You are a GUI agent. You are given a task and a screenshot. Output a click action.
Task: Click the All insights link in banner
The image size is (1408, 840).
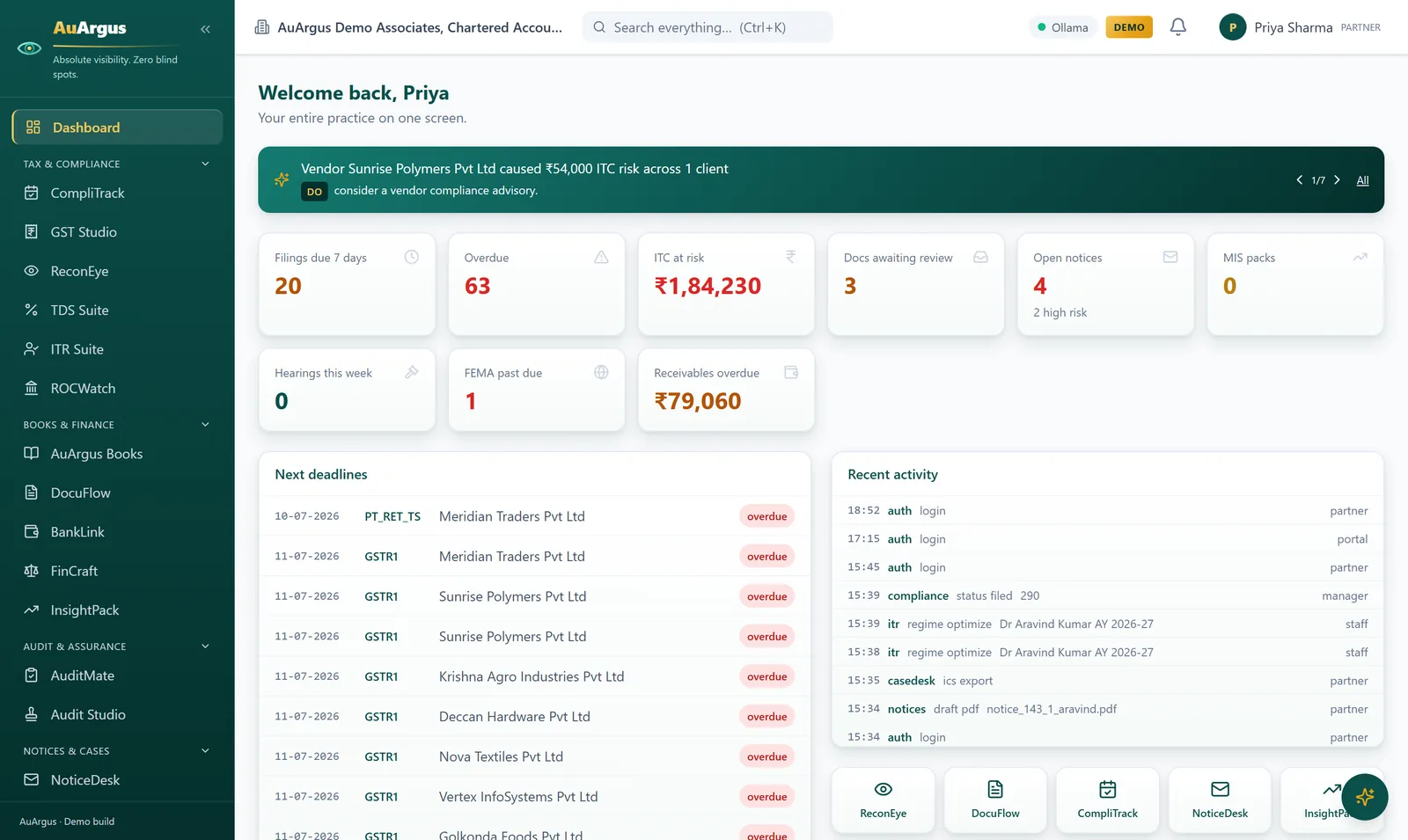tap(1362, 180)
